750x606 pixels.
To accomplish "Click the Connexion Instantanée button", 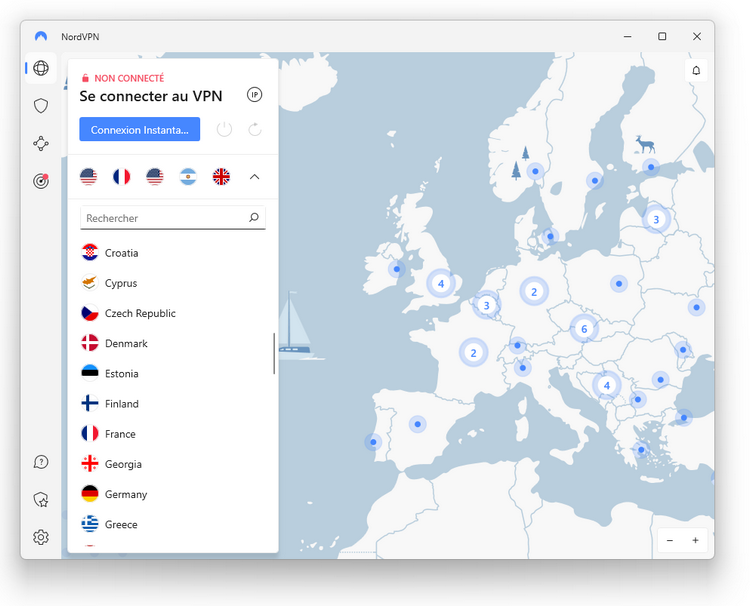I will pos(140,129).
